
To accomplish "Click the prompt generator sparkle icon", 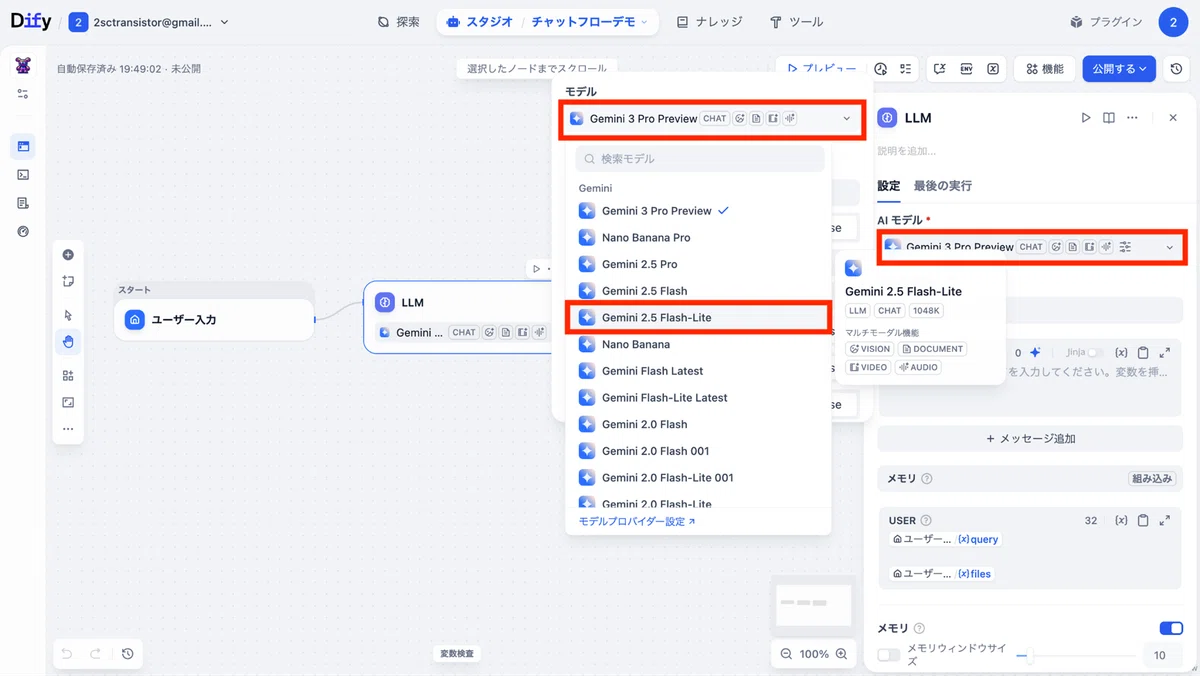I will [1036, 352].
